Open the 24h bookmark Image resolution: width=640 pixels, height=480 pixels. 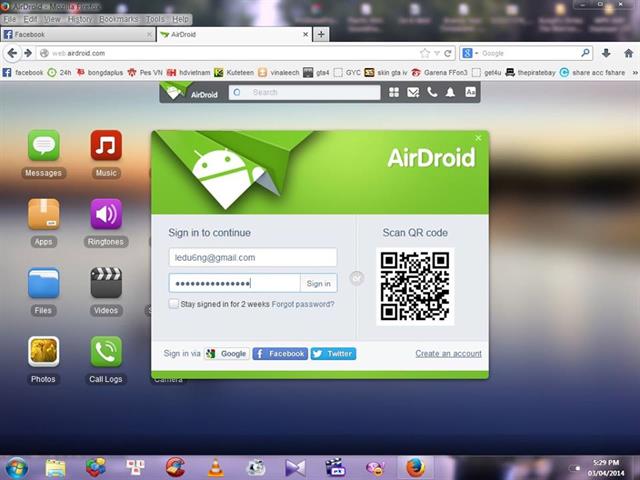pos(60,73)
